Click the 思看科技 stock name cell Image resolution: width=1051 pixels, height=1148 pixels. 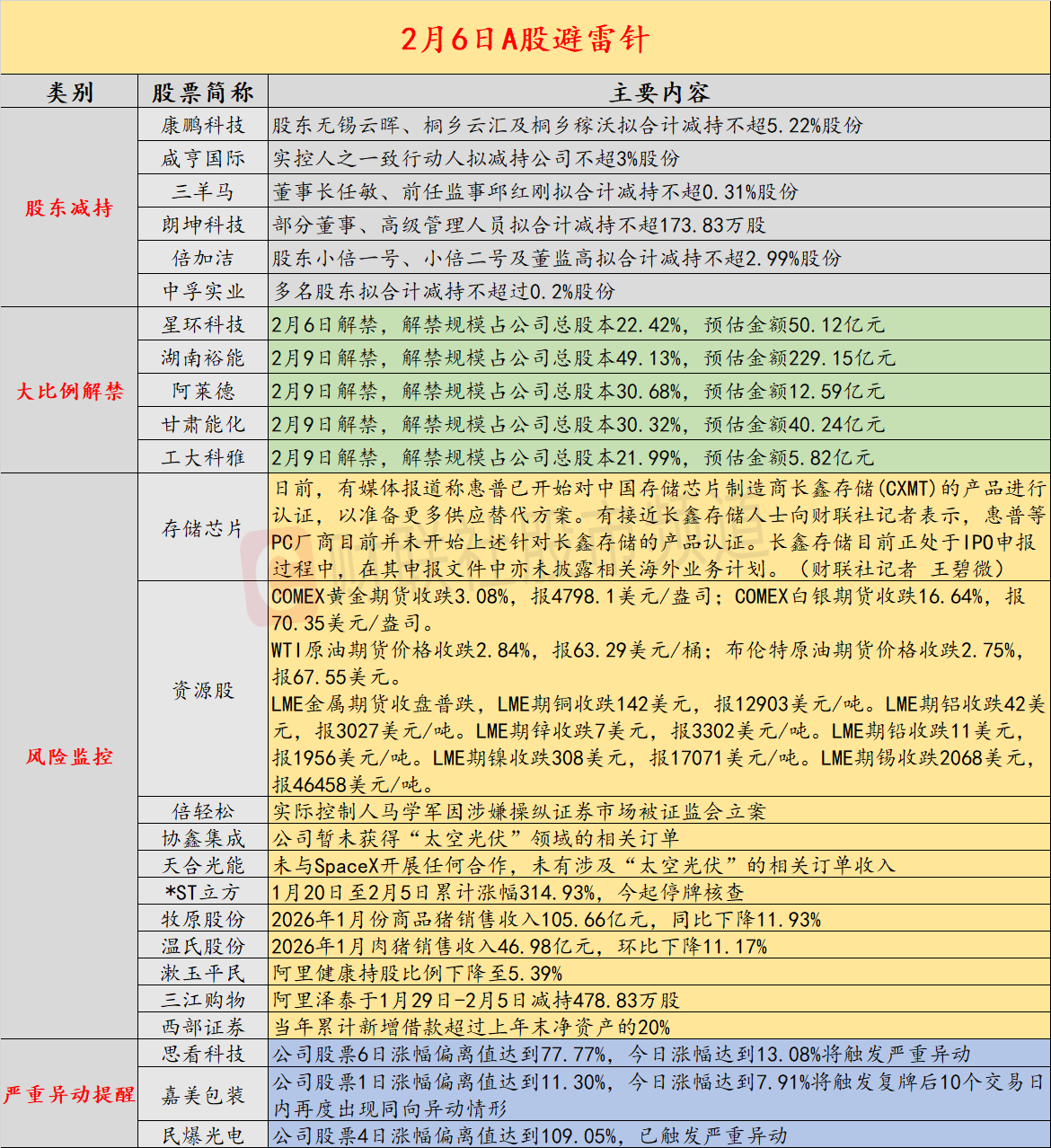[203, 1054]
